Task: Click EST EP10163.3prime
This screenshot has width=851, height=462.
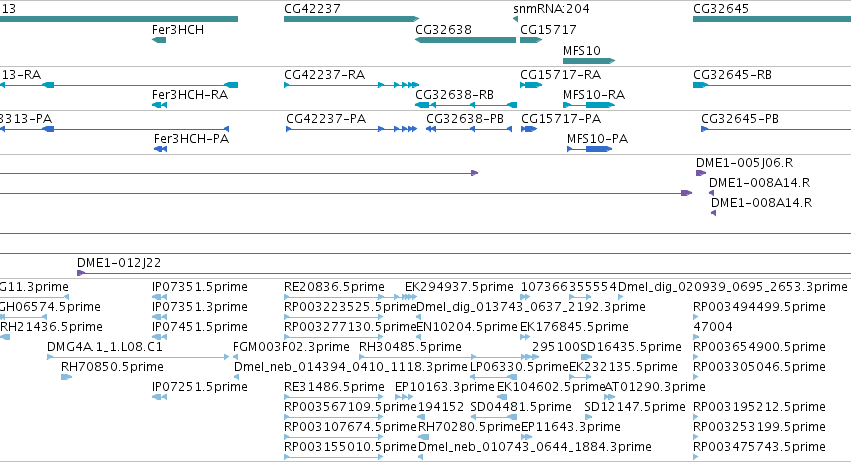Action: pyautogui.click(x=444, y=387)
